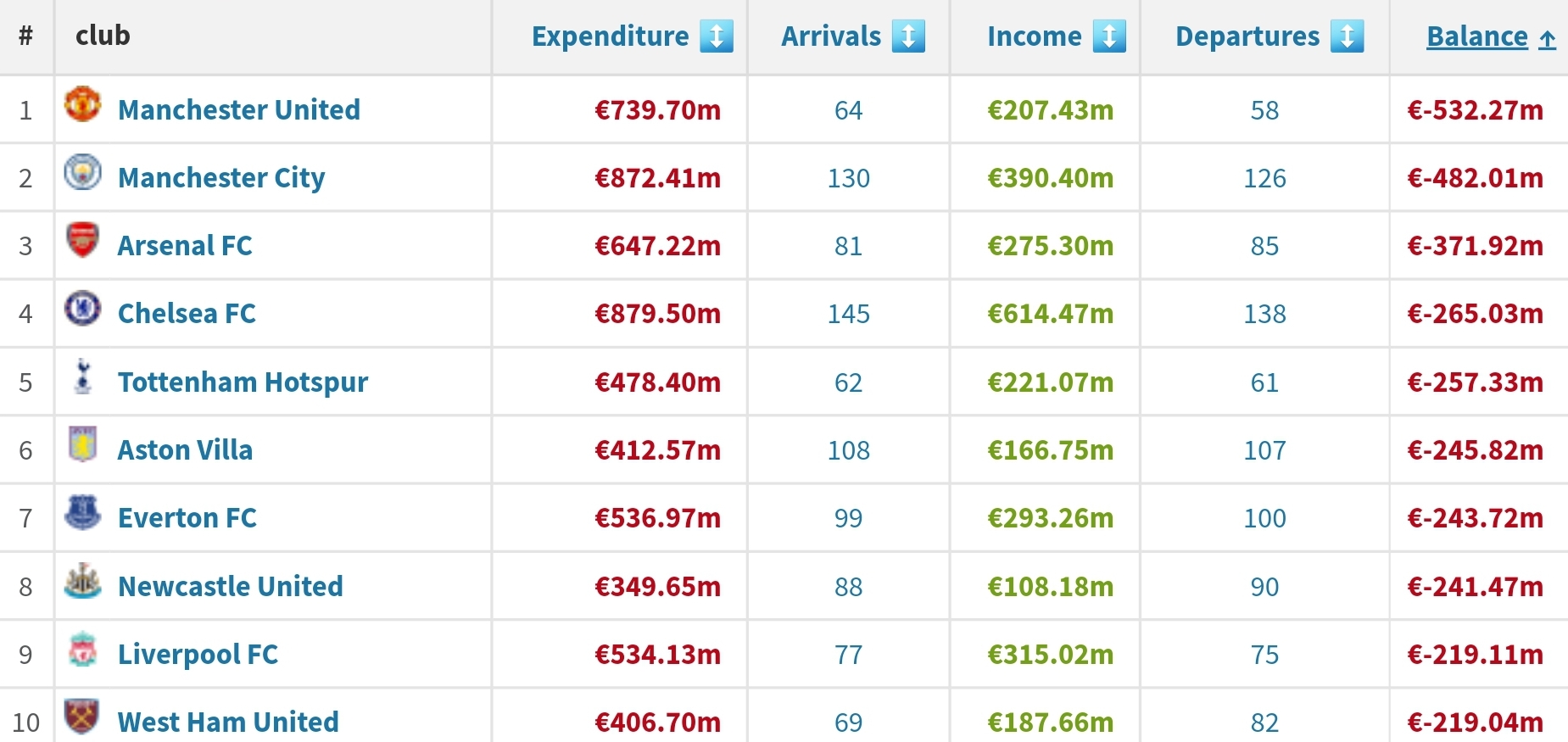Click the Liverpool FC club crest
The height and width of the screenshot is (742, 1568).
point(82,649)
